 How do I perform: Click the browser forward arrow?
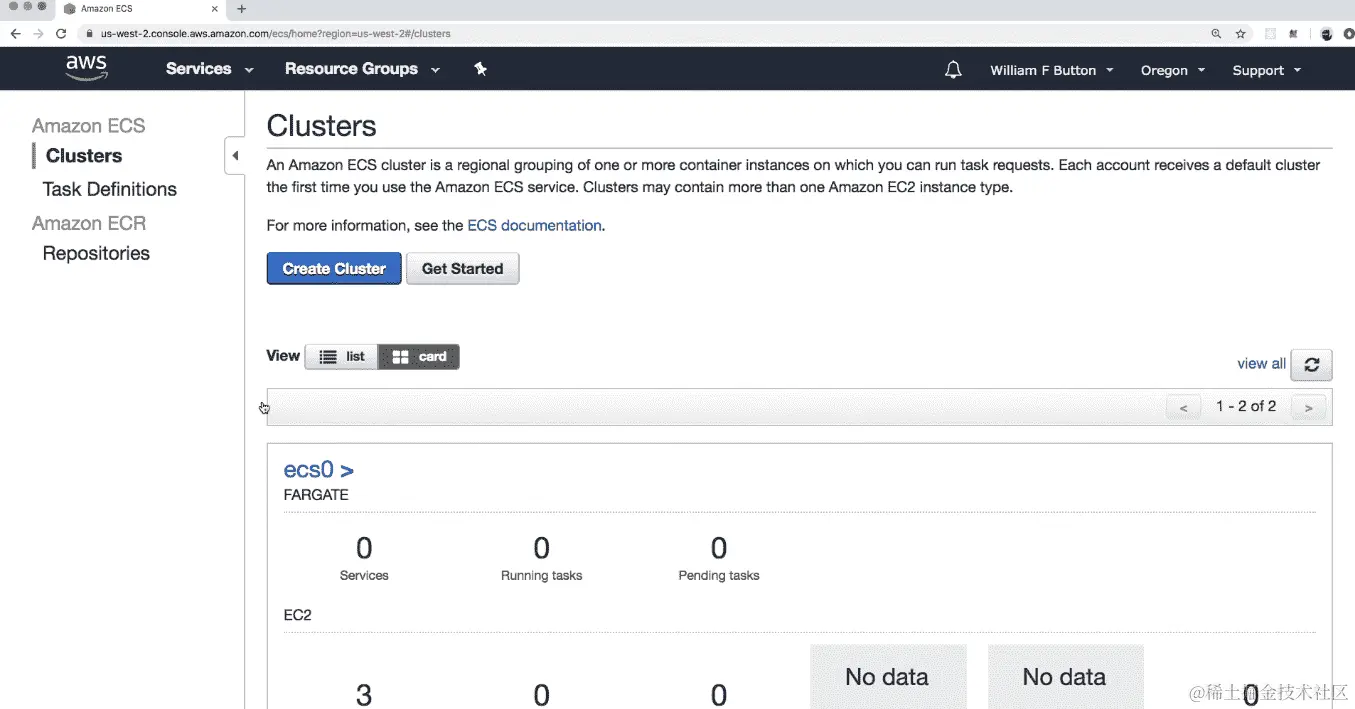point(38,33)
